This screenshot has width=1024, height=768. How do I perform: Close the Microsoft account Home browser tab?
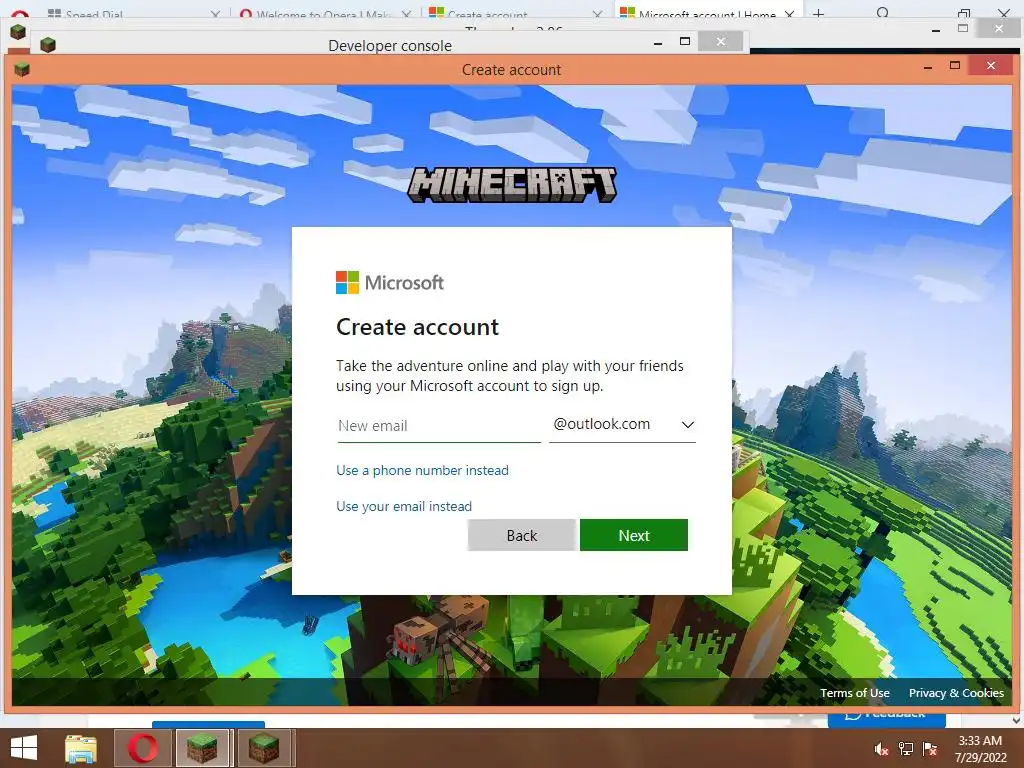click(789, 14)
